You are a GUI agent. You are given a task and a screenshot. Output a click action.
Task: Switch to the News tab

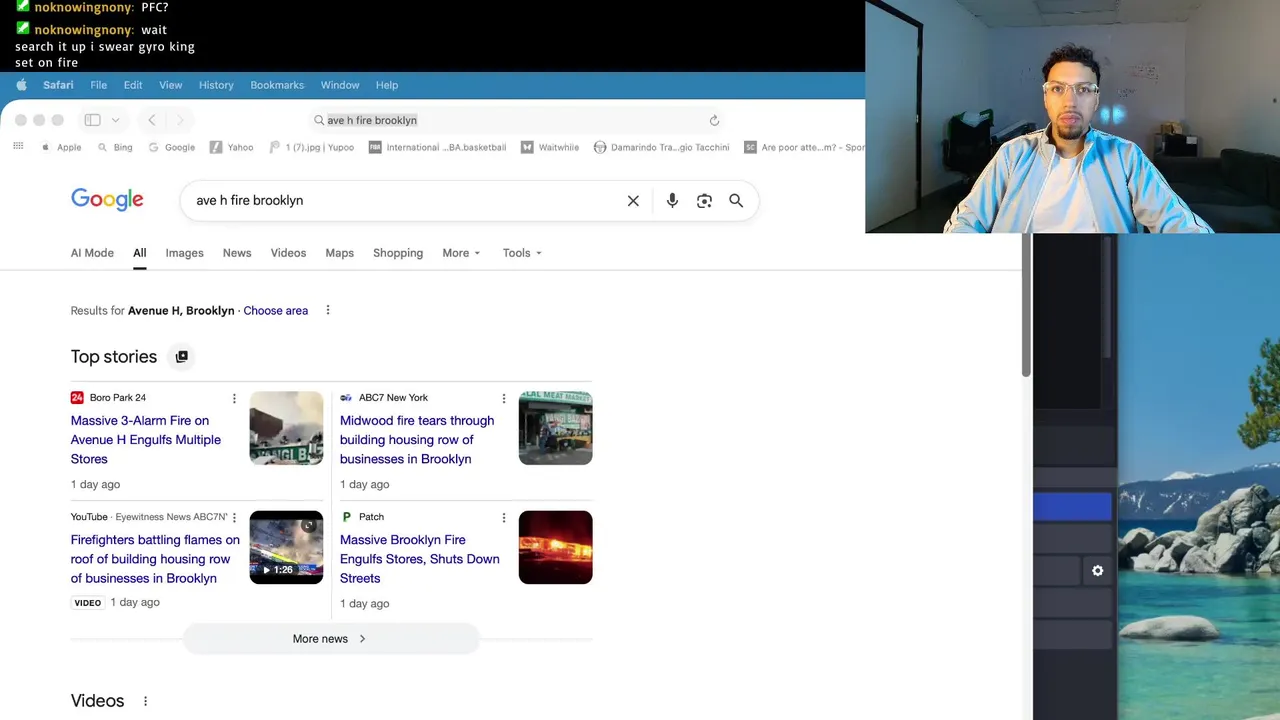[237, 253]
